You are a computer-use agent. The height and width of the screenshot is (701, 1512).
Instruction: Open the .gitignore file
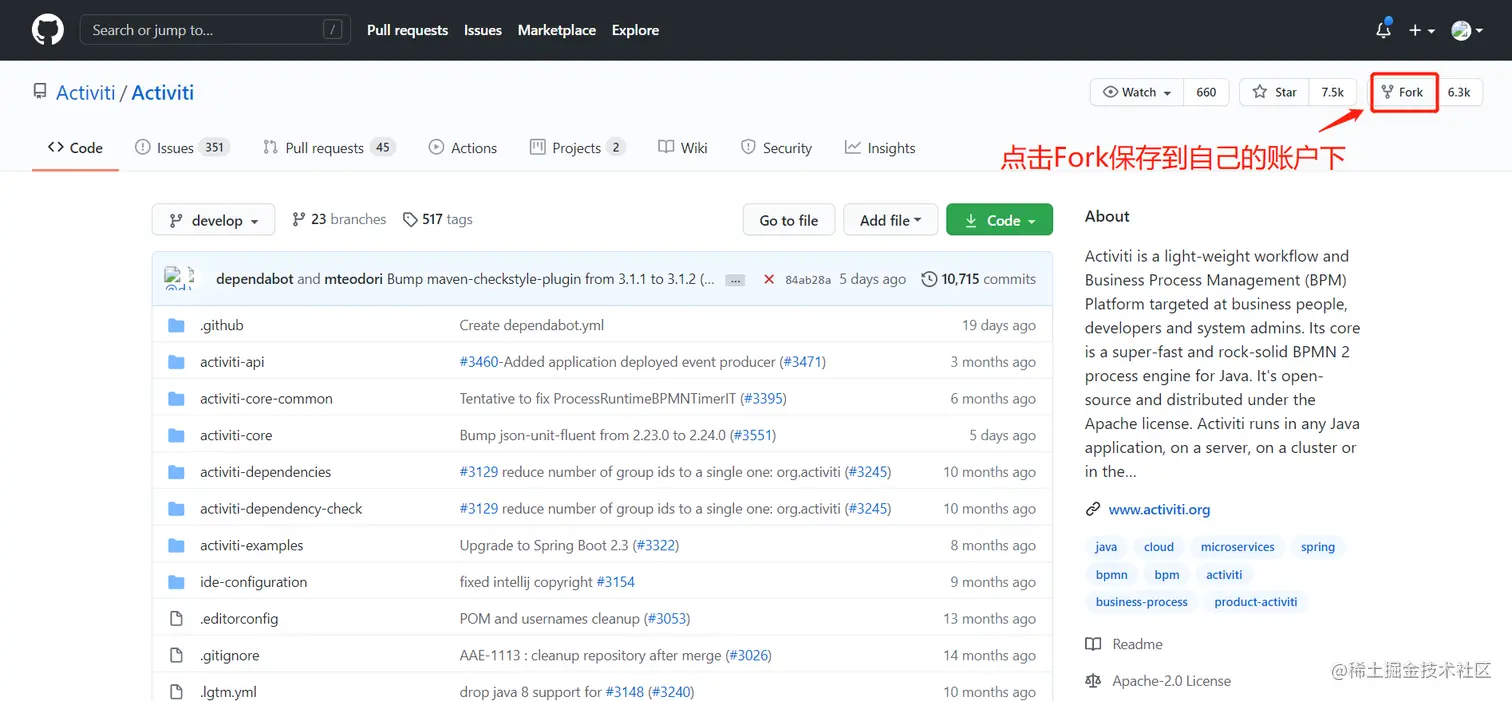(229, 655)
